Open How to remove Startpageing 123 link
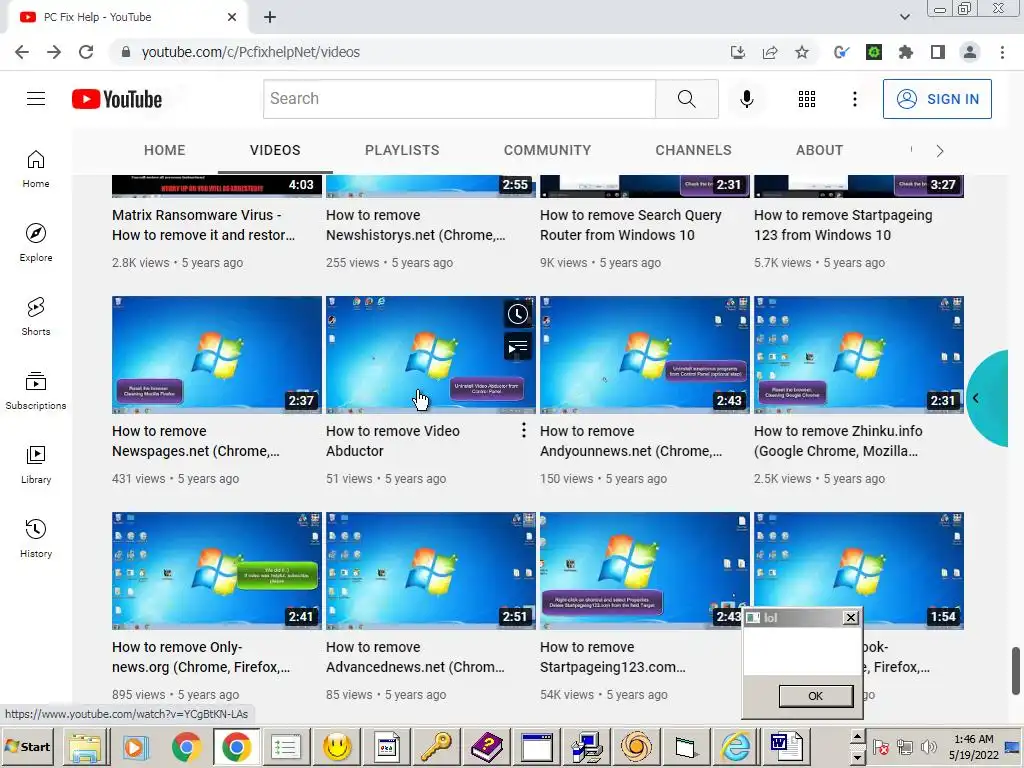This screenshot has height=768, width=1024. pyautogui.click(x=843, y=225)
